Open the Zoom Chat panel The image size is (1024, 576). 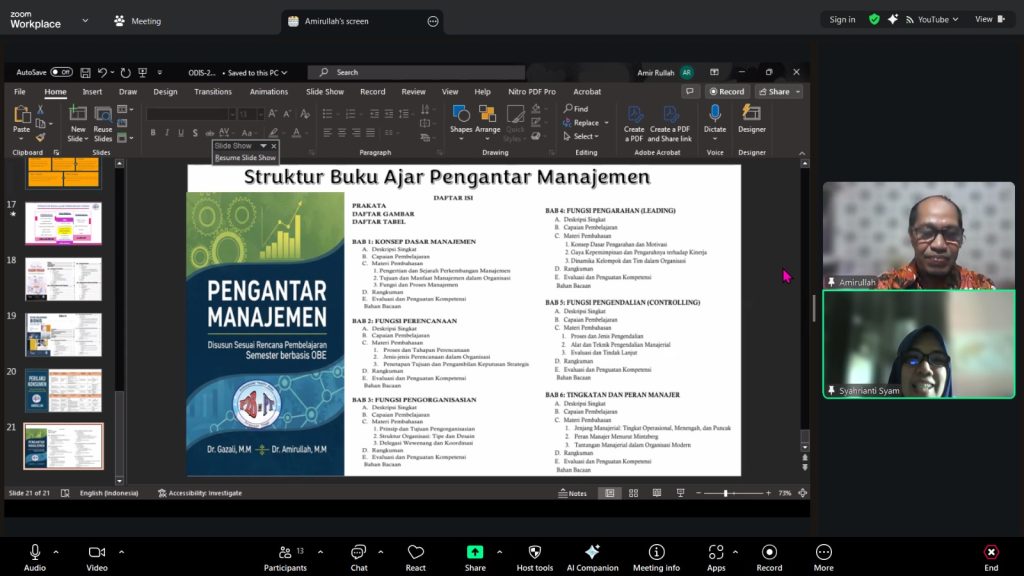point(359,552)
